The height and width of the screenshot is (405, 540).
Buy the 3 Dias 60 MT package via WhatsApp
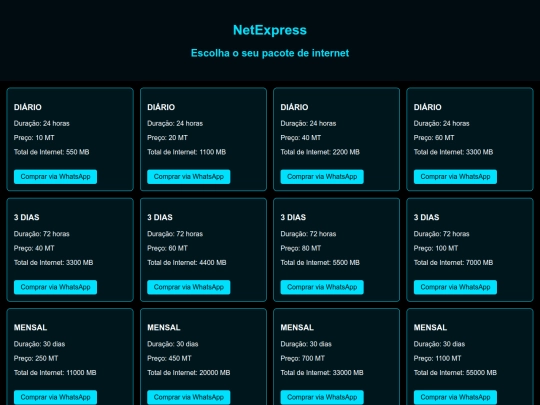point(189,287)
